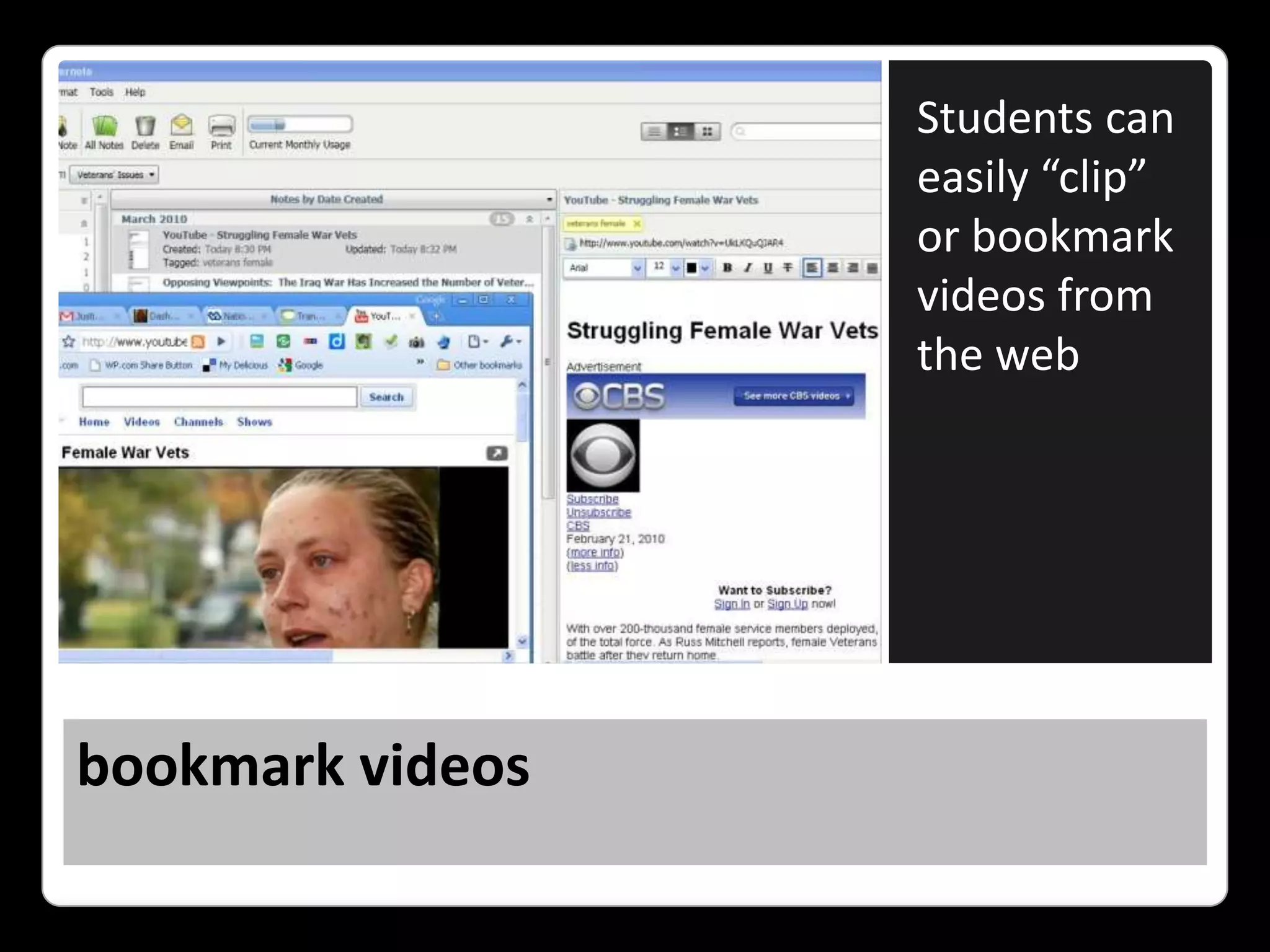Click the black text color swatch

(x=691, y=268)
